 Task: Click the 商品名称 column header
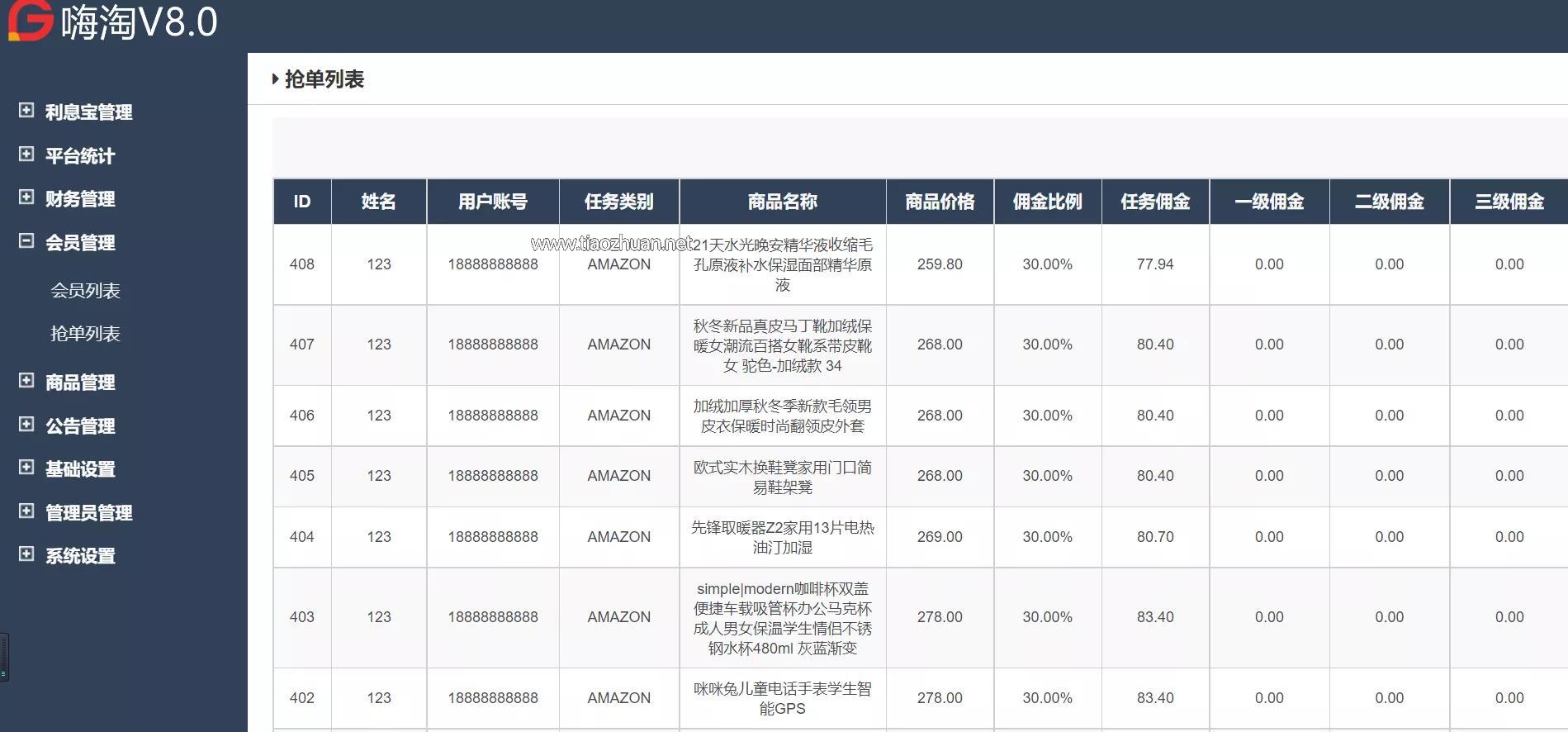(x=783, y=202)
